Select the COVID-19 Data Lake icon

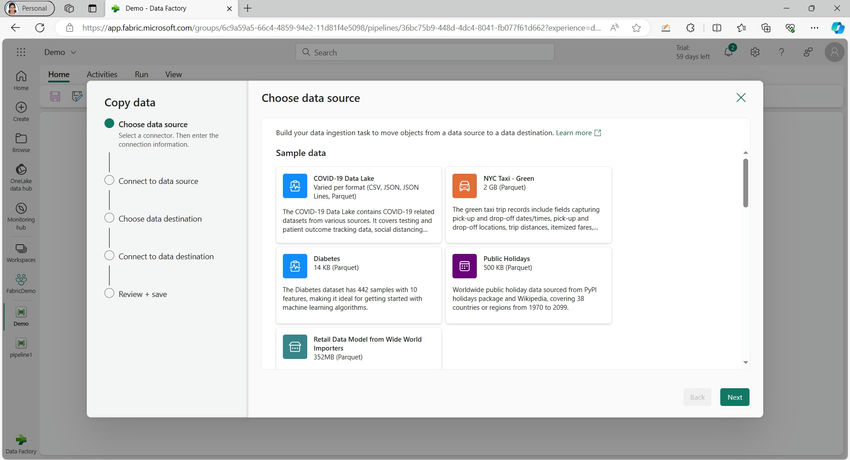pyautogui.click(x=295, y=186)
